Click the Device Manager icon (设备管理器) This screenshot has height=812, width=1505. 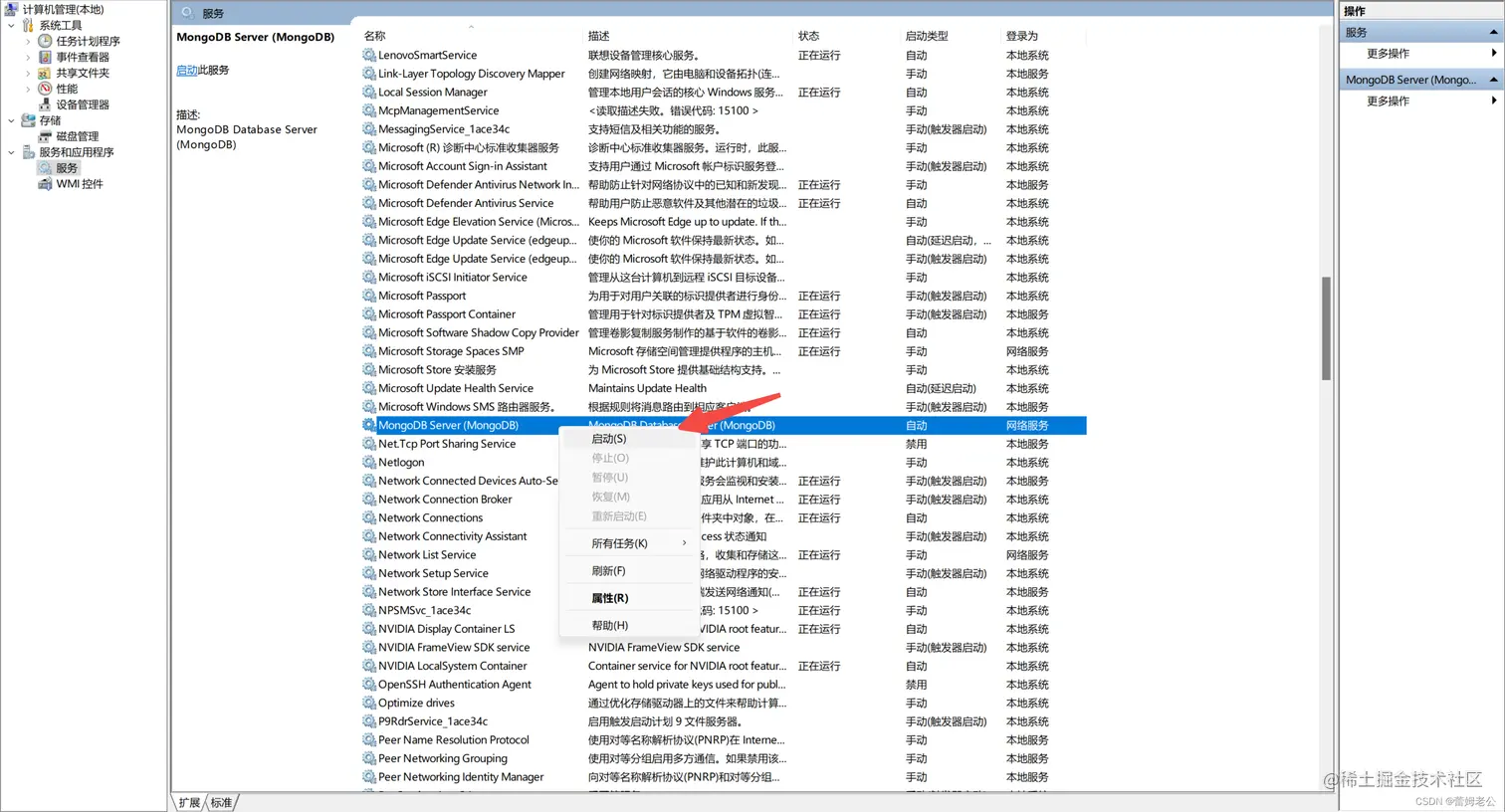45,104
